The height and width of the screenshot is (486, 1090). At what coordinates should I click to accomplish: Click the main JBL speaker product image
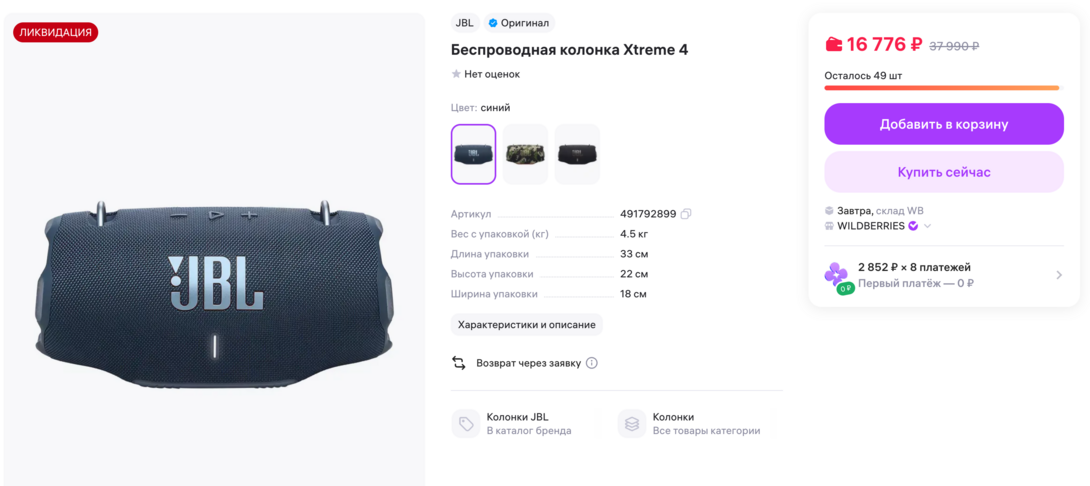214,292
